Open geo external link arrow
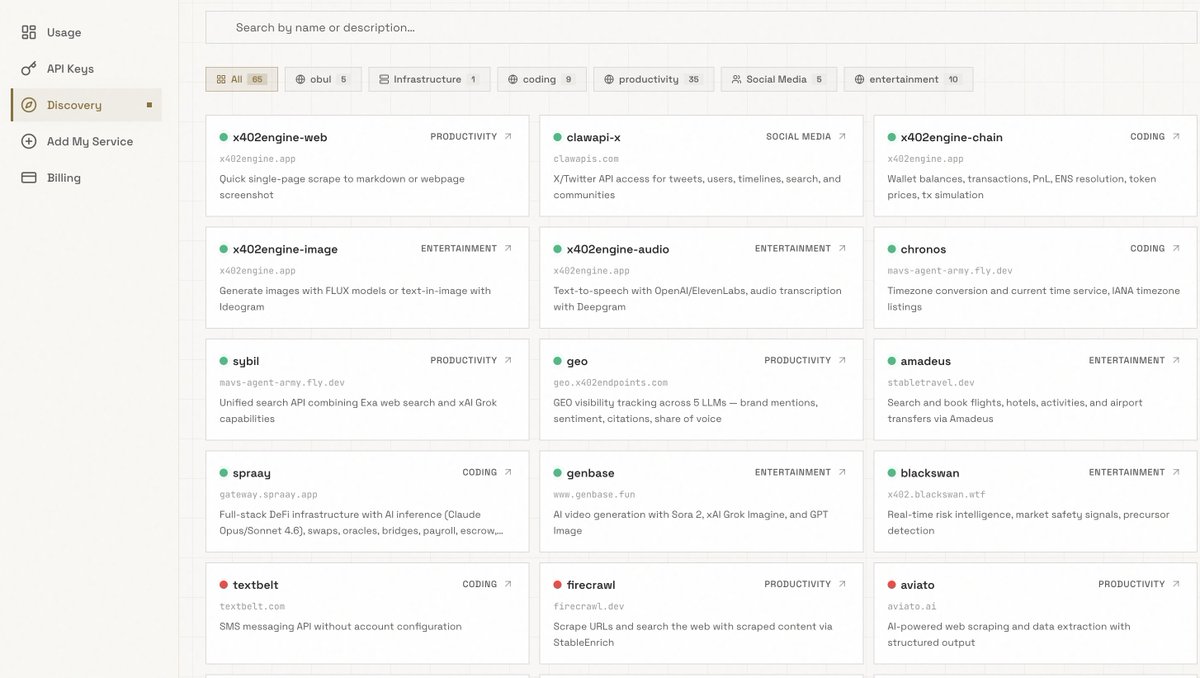Screen dimensions: 1200x678 [x=842, y=360]
